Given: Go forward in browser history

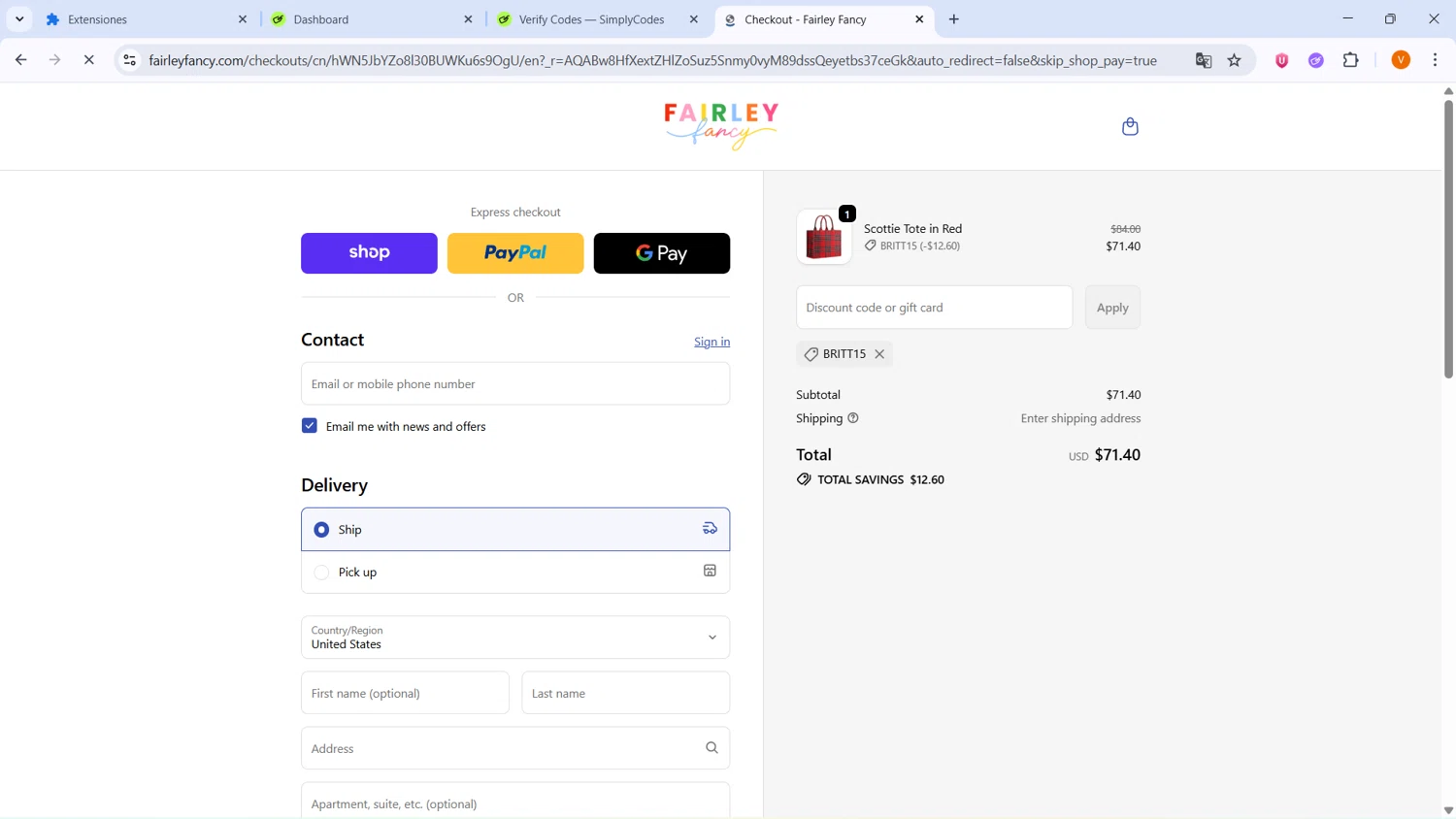Looking at the screenshot, I should coord(54,60).
